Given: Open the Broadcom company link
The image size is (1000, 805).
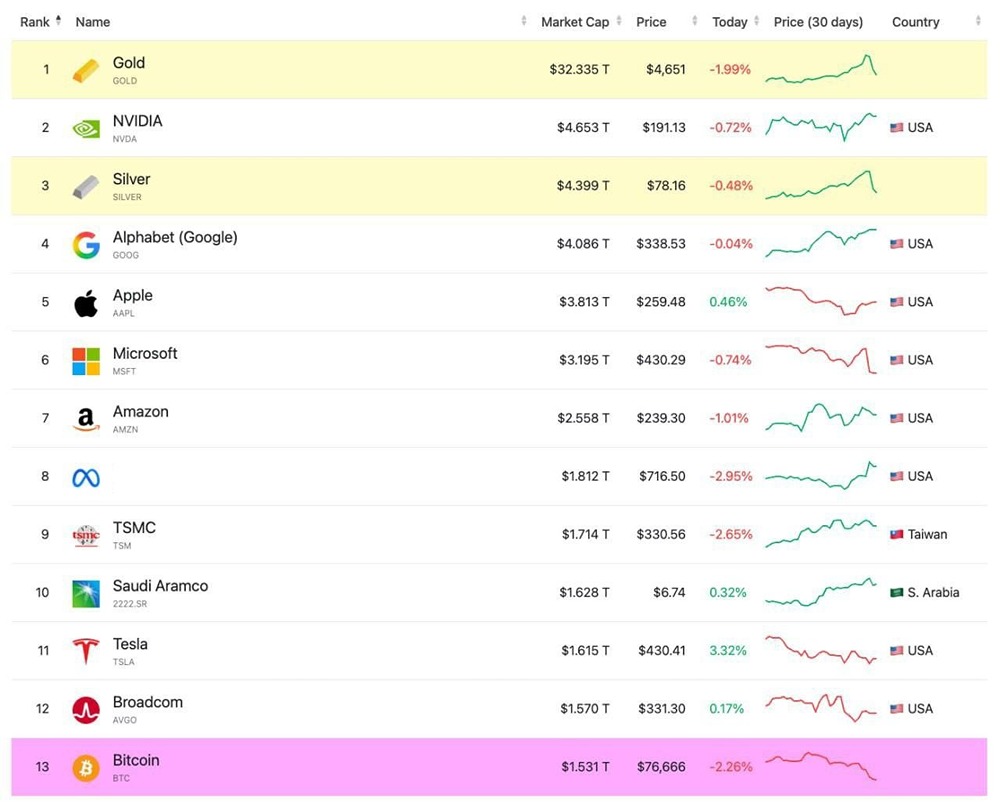Looking at the screenshot, I should click(147, 702).
